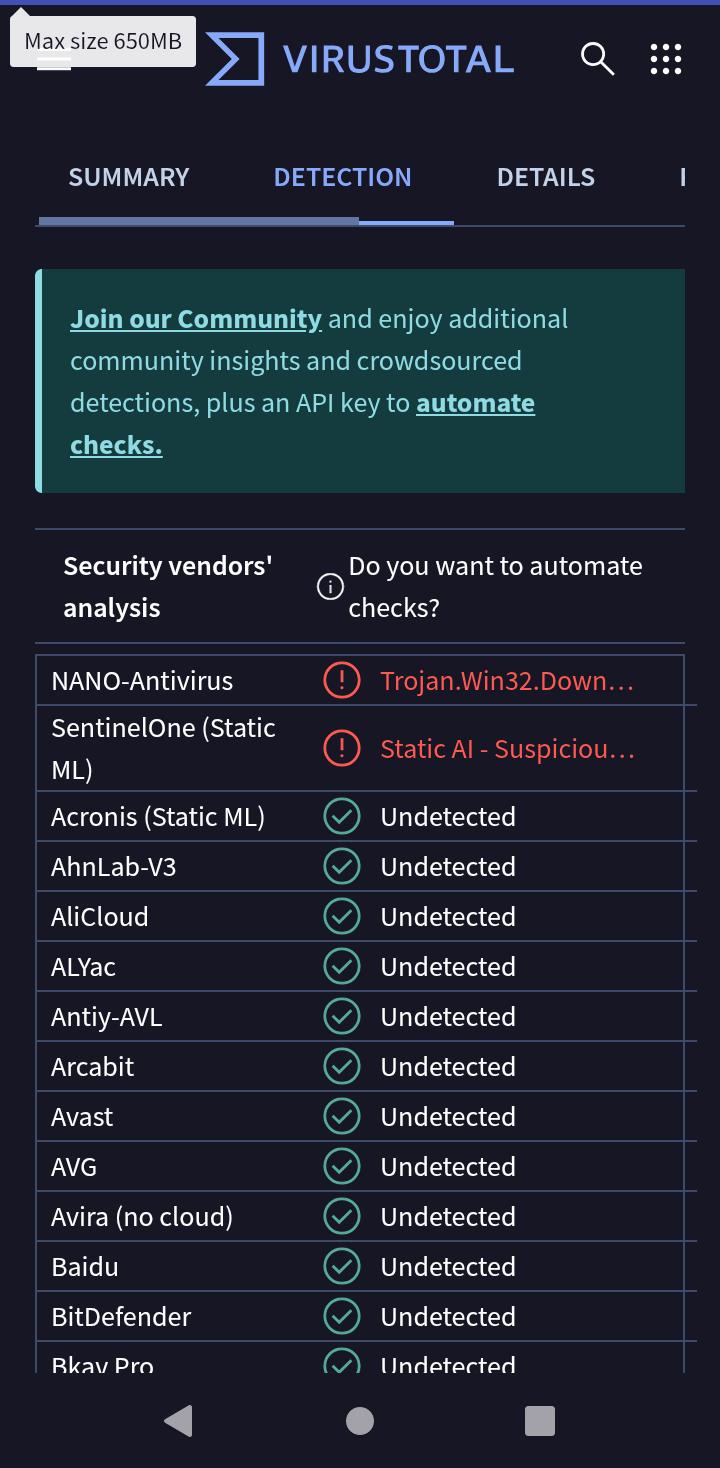
Task: Open the DETAILS tab
Action: pos(546,177)
